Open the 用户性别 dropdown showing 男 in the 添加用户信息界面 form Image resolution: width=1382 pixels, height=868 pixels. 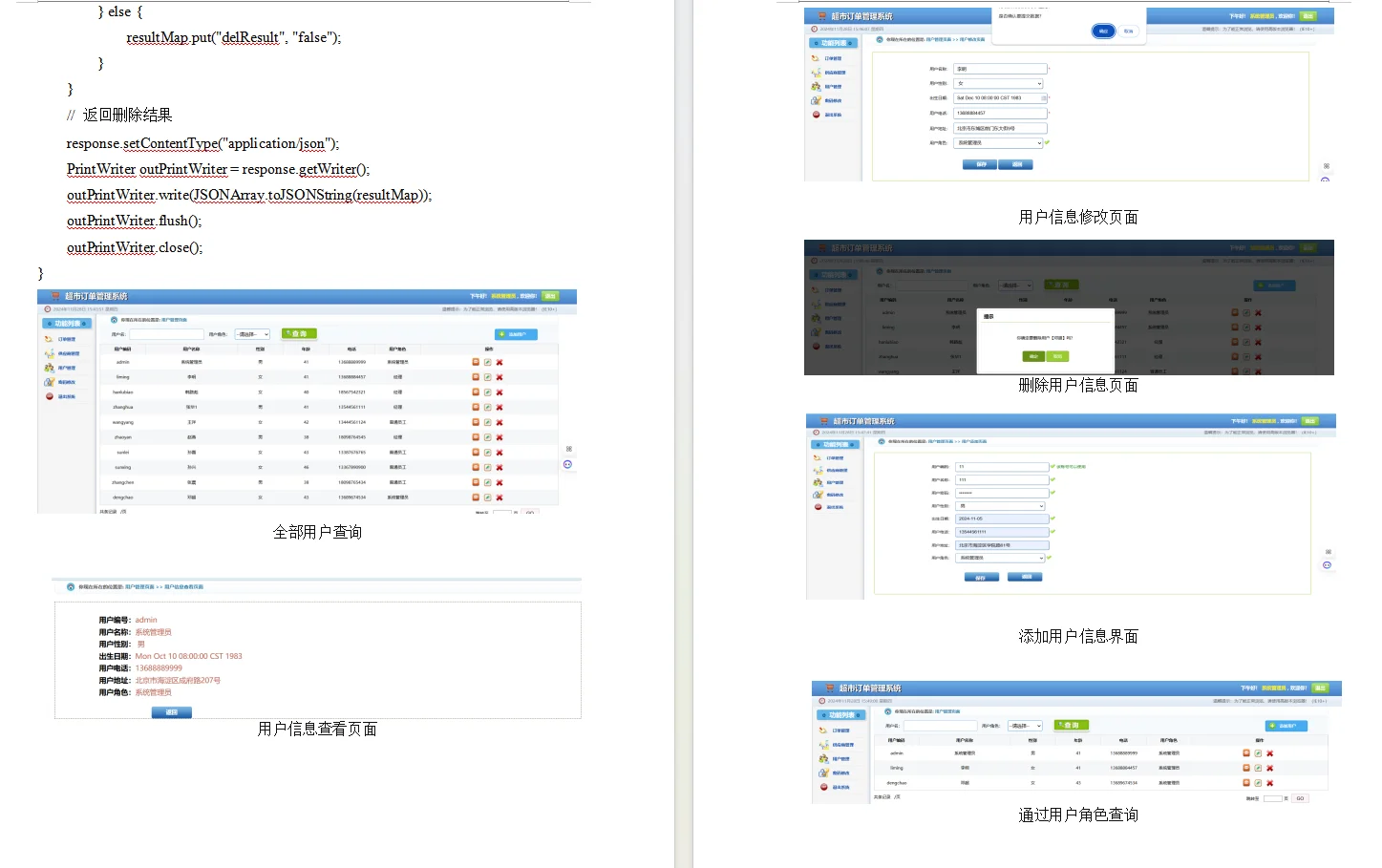[x=1001, y=506]
